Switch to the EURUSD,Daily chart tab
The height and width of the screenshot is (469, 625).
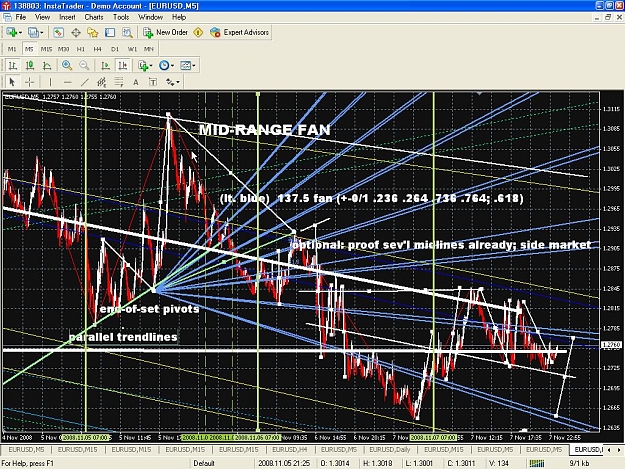tap(390, 449)
